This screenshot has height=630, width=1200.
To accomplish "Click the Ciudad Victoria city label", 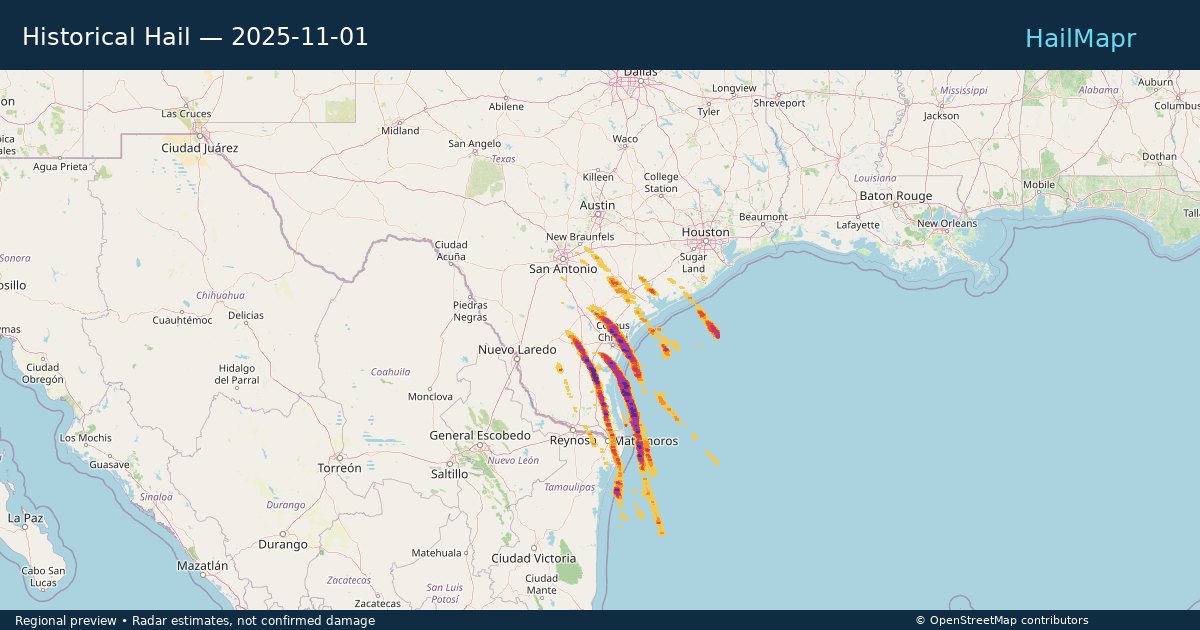I will [534, 558].
